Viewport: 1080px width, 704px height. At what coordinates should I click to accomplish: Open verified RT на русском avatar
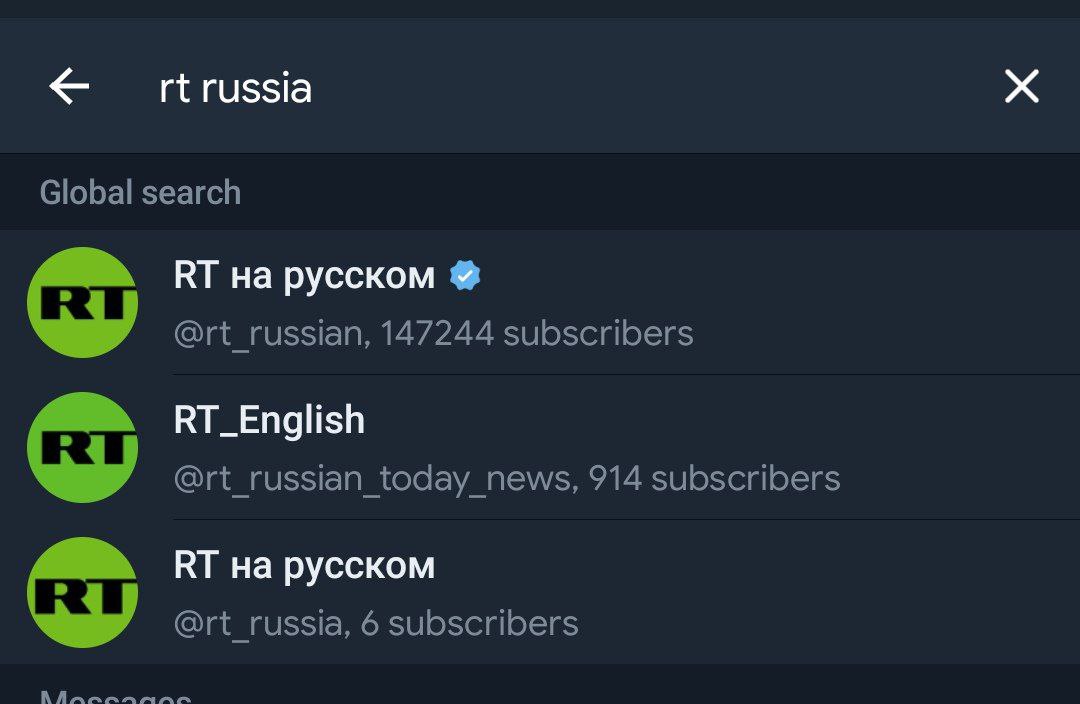82,302
